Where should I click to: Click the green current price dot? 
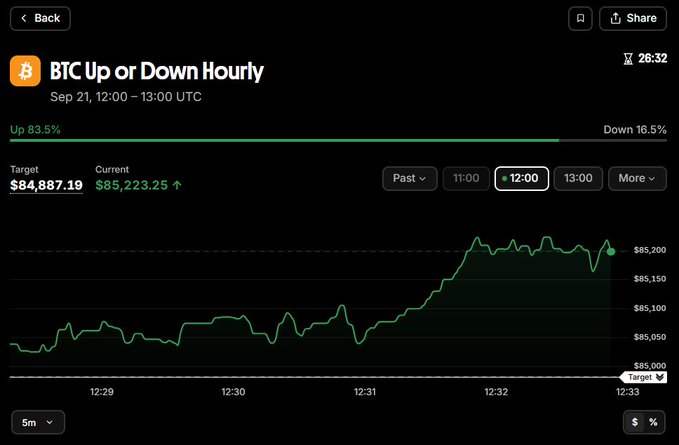tap(611, 252)
